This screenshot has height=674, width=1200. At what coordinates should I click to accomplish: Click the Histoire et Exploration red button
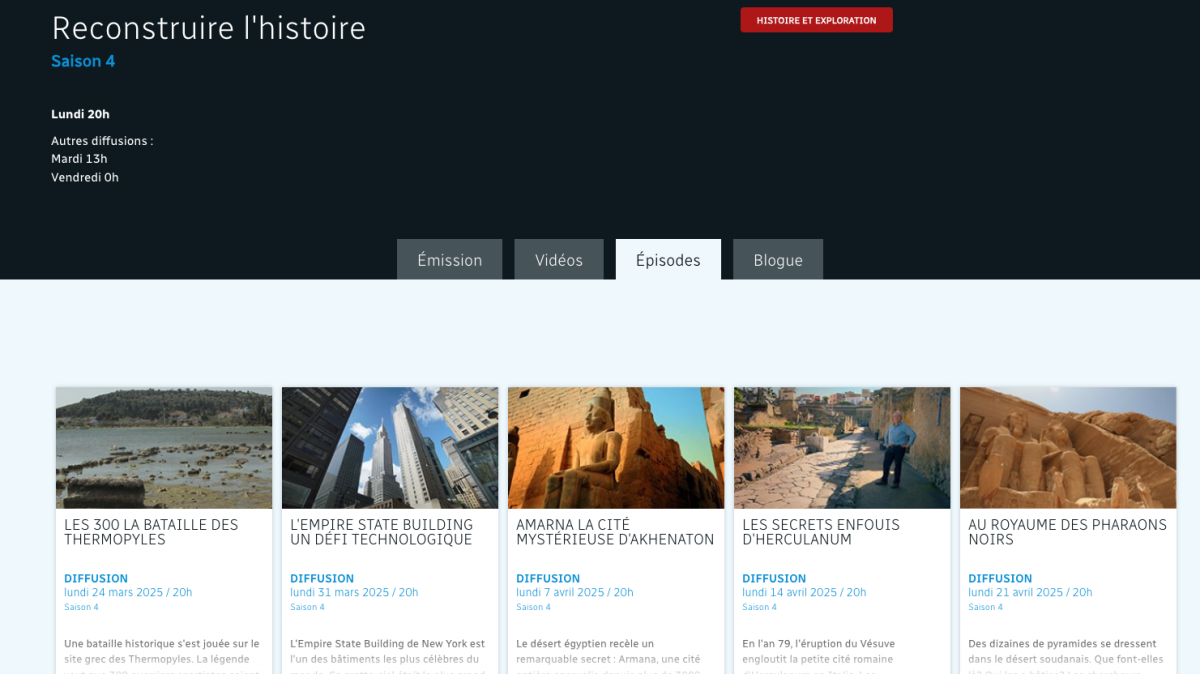[816, 20]
